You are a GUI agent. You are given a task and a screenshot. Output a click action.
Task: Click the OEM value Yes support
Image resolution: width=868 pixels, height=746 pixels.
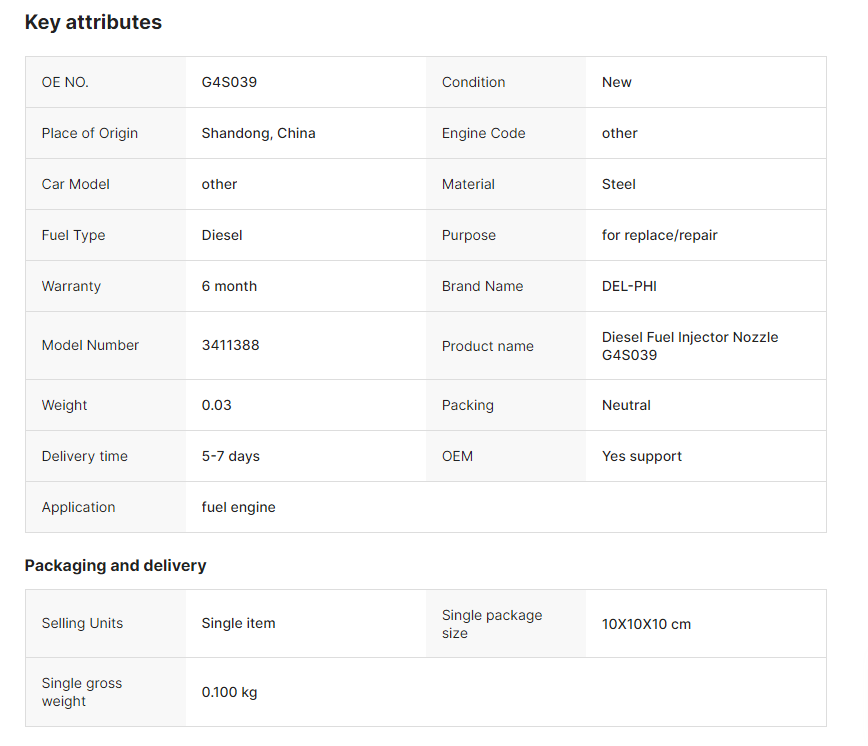tap(642, 456)
